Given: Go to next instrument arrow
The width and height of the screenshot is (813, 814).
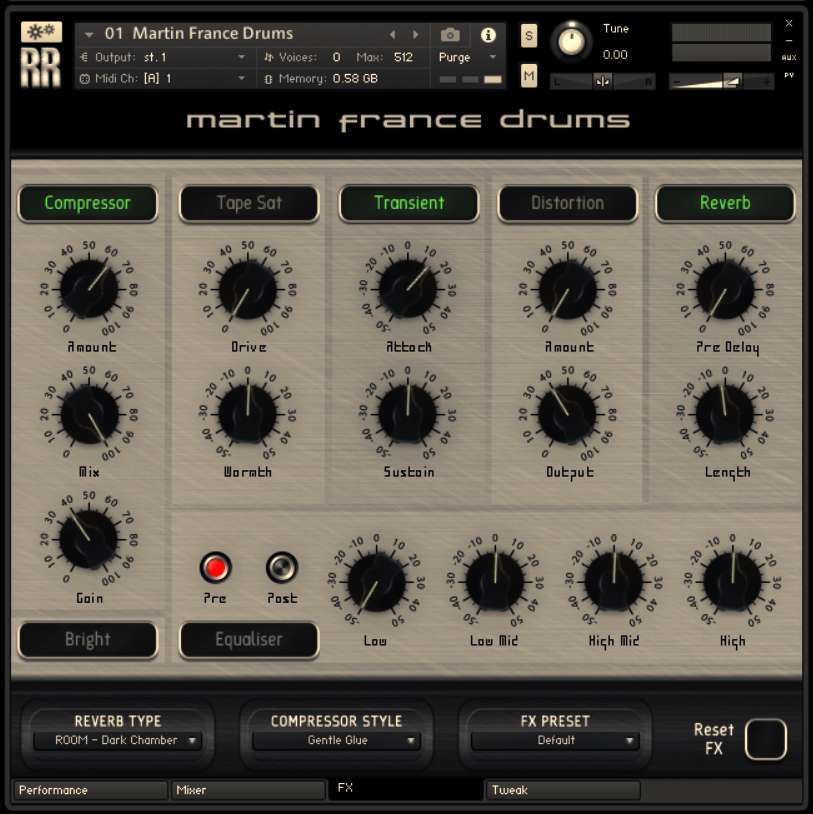Looking at the screenshot, I should point(415,34).
